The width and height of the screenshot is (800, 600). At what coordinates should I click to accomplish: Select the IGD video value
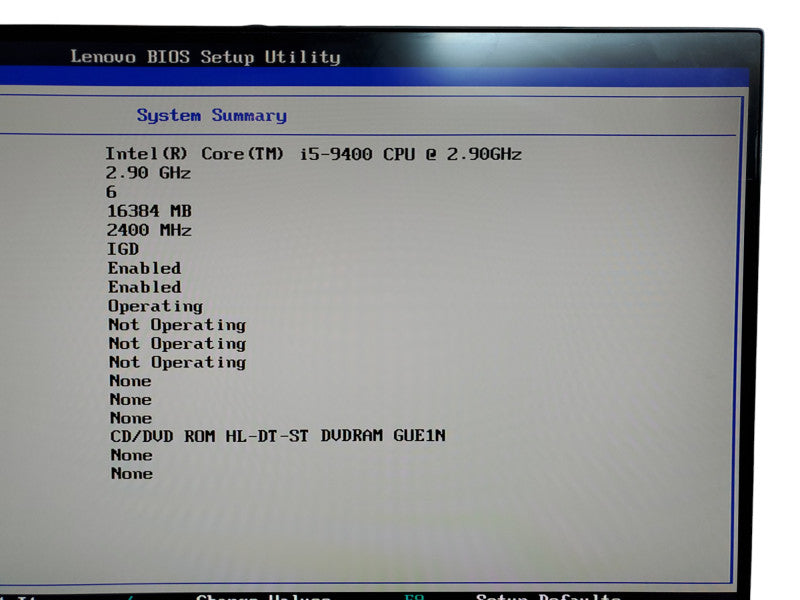point(123,249)
